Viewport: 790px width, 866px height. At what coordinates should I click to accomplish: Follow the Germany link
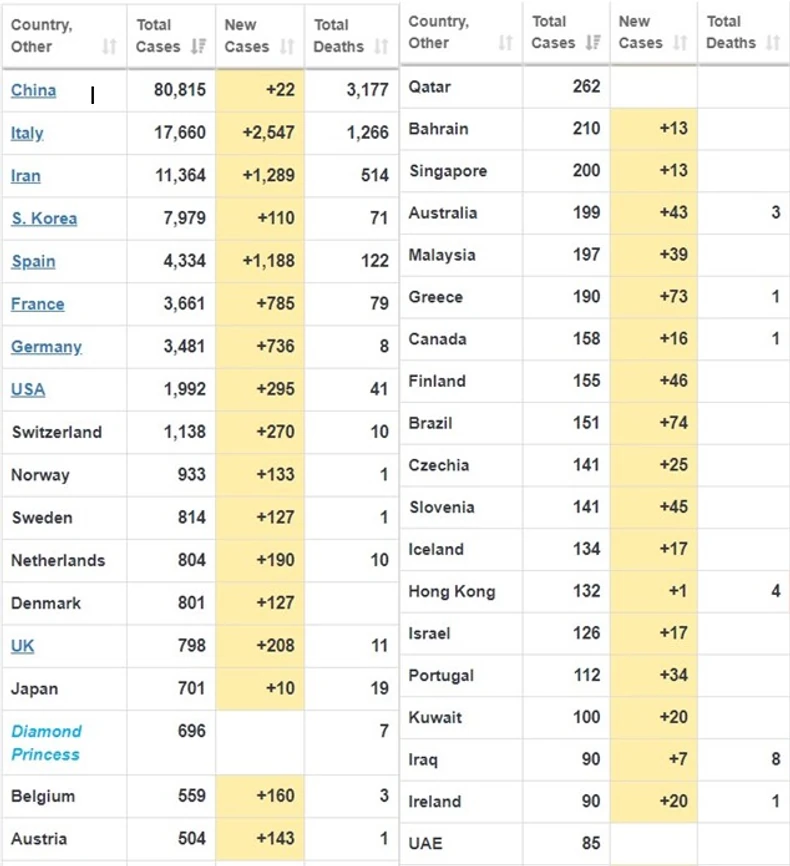46,347
